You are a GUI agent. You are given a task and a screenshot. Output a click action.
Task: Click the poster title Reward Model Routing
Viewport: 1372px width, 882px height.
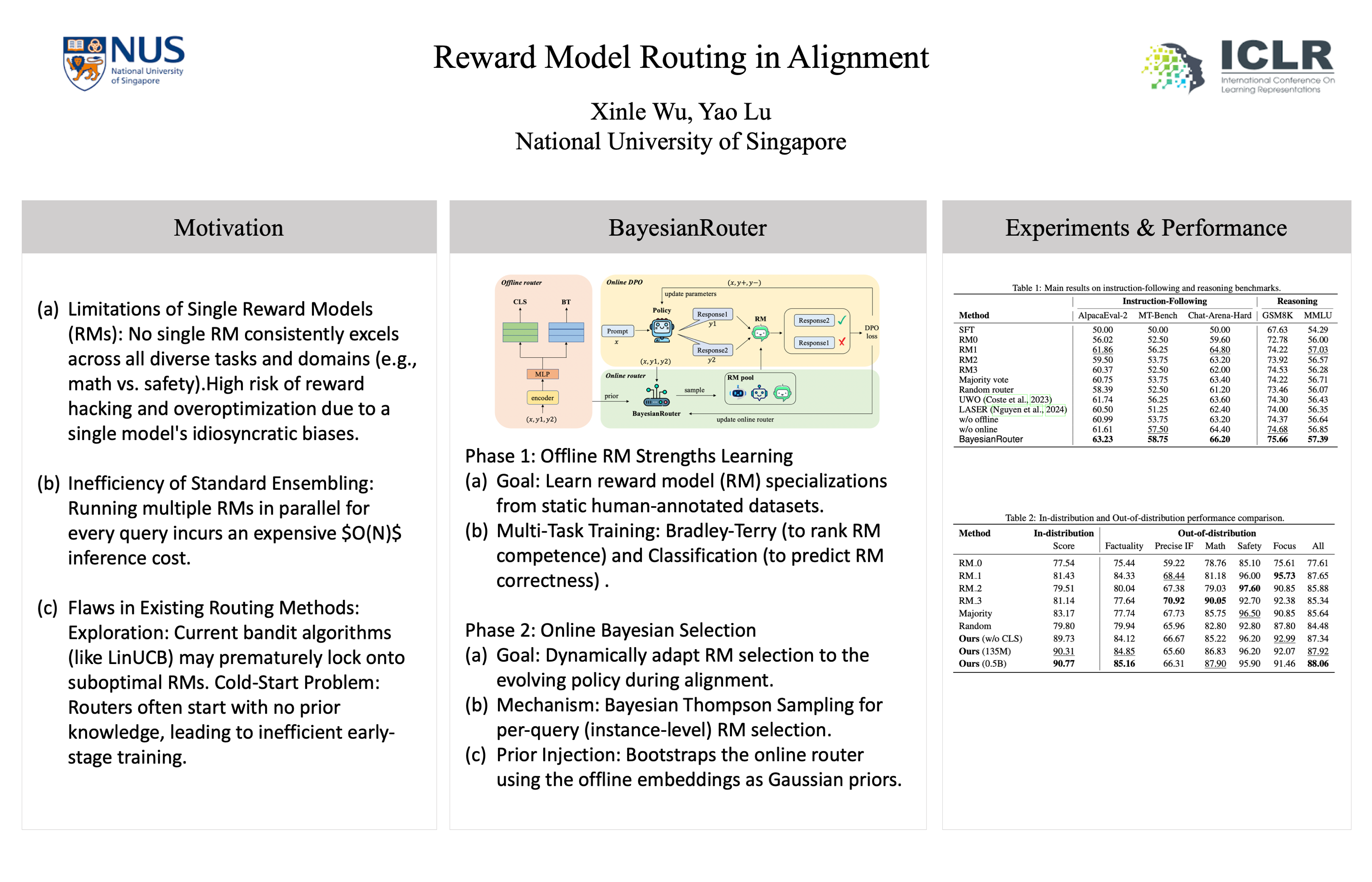(x=681, y=57)
